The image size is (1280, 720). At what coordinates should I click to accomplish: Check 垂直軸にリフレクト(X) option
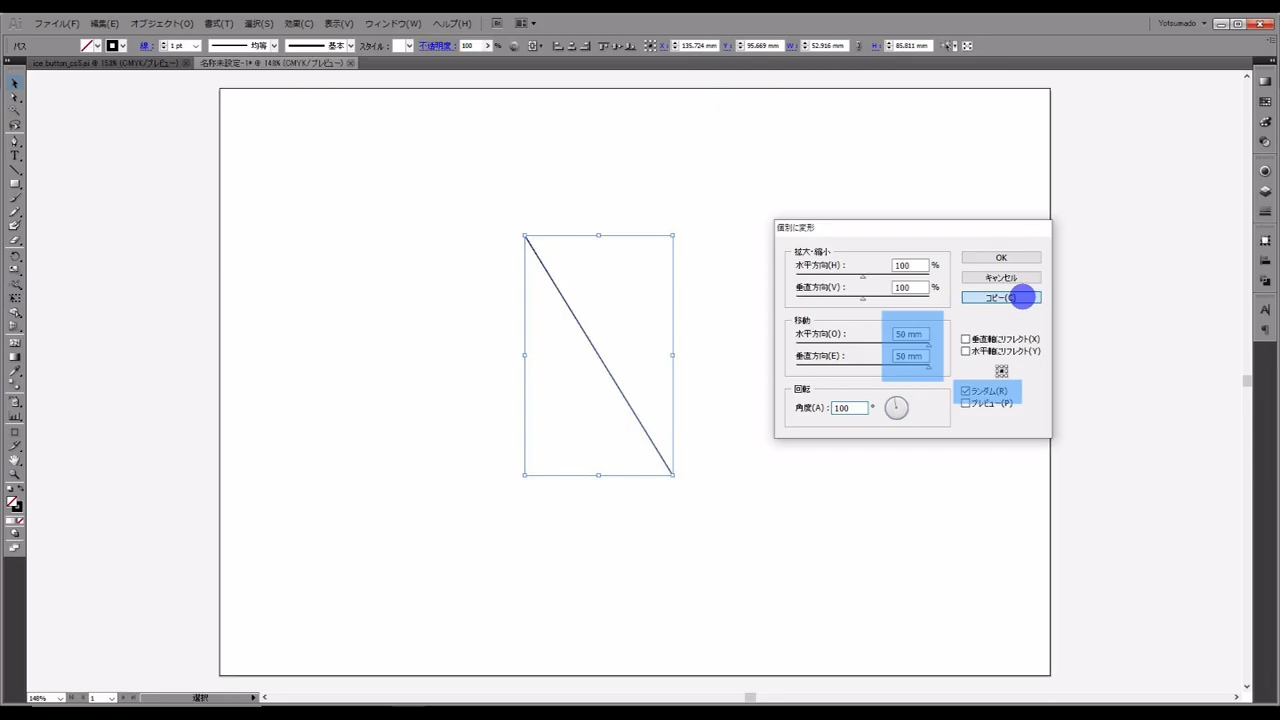966,339
